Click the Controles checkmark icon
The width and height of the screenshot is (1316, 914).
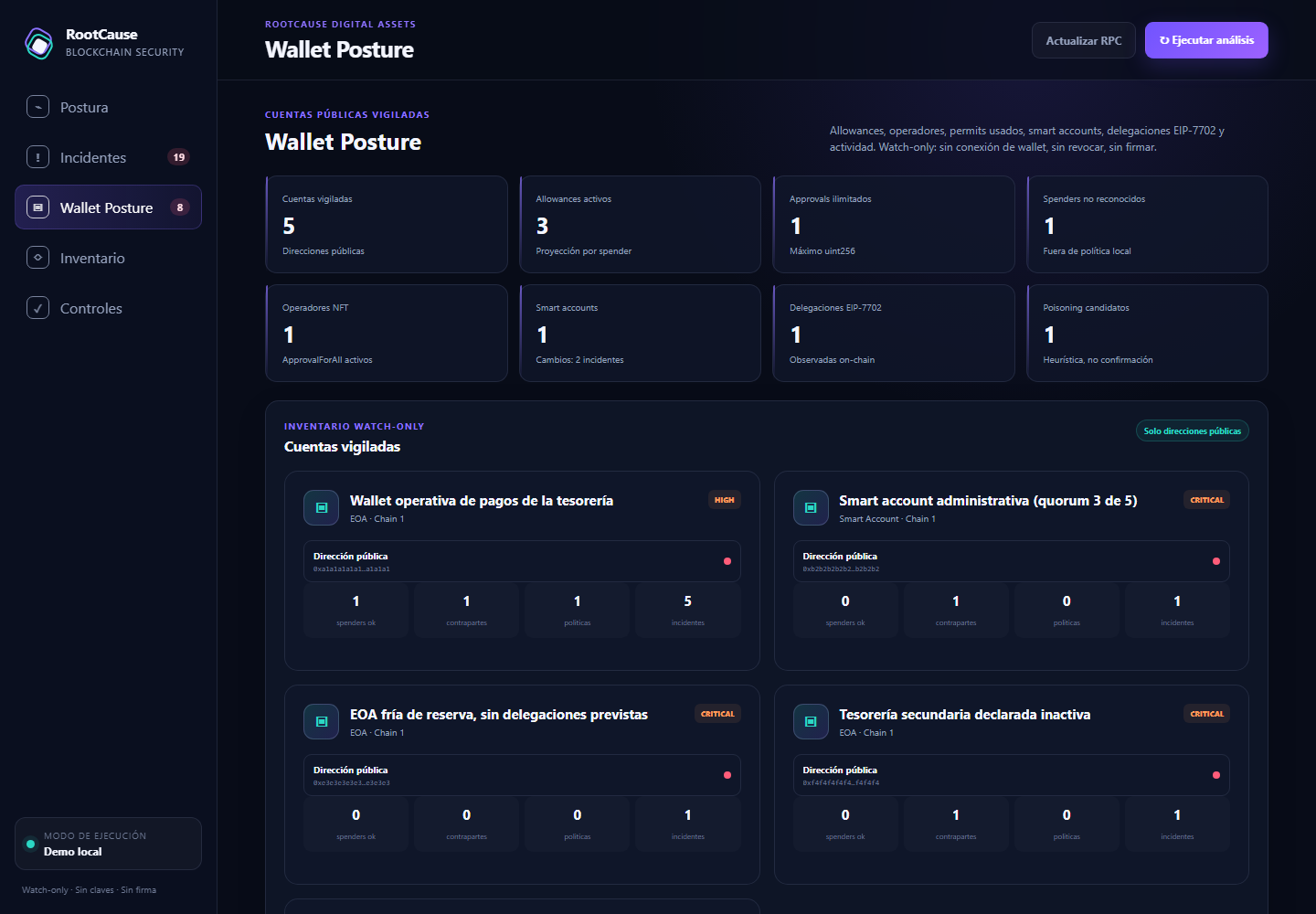tap(37, 308)
